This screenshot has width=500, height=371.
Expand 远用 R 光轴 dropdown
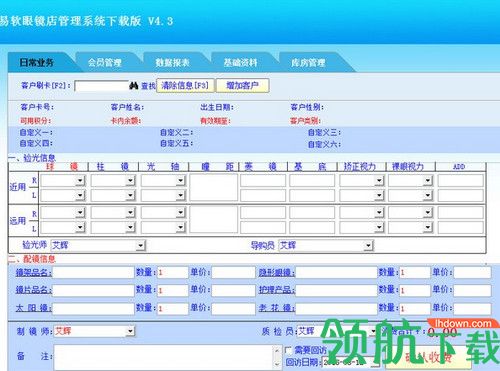pyautogui.click(x=180, y=213)
